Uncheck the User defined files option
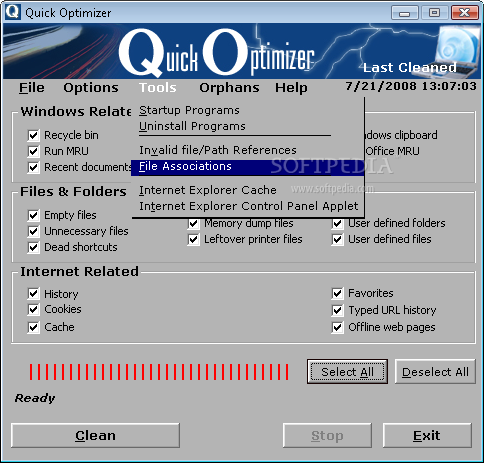 [337, 239]
